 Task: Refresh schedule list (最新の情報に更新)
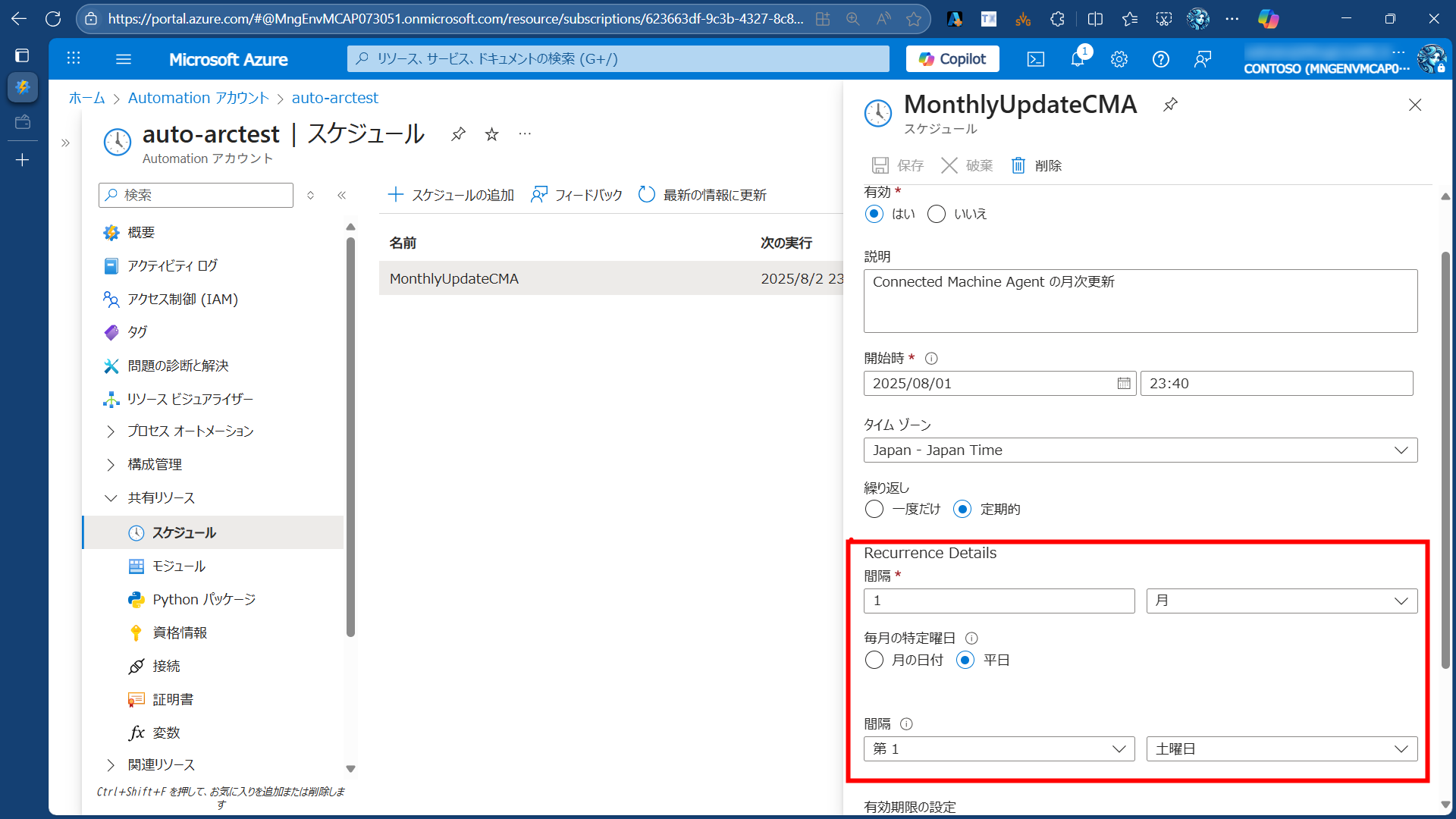pos(702,195)
